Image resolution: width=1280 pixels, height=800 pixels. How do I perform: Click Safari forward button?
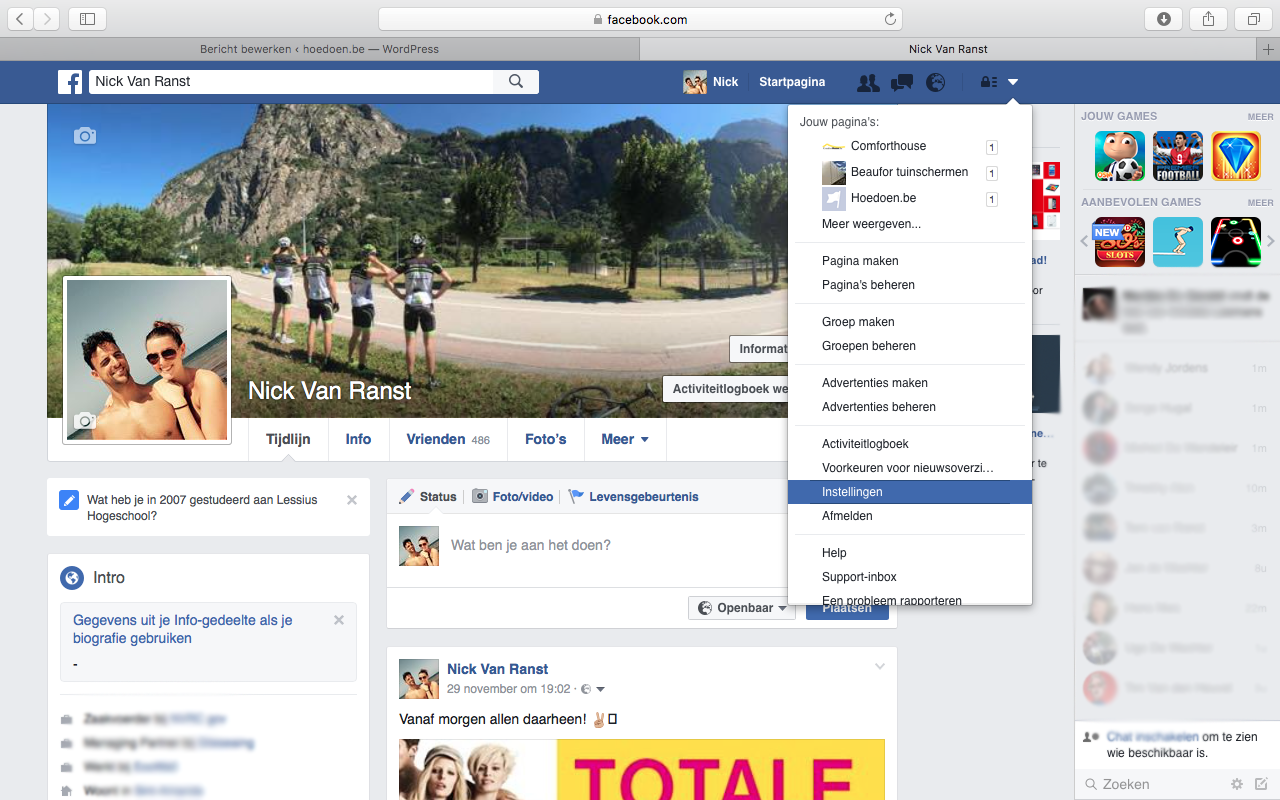point(46,19)
